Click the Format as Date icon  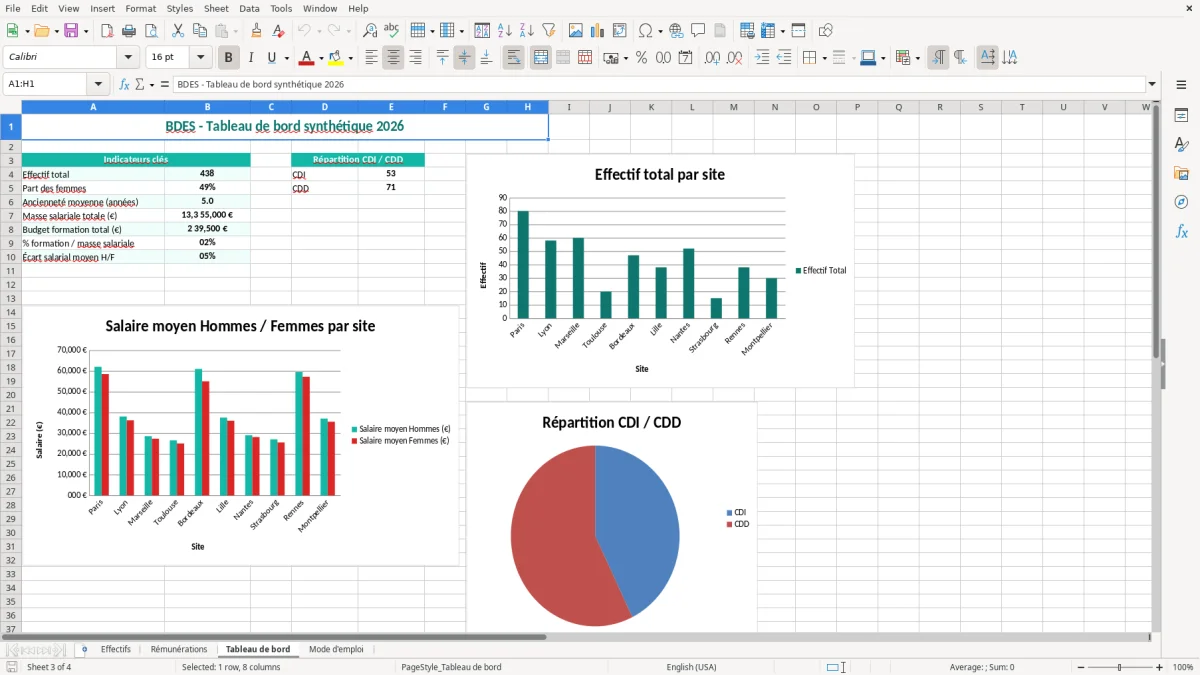coord(686,58)
